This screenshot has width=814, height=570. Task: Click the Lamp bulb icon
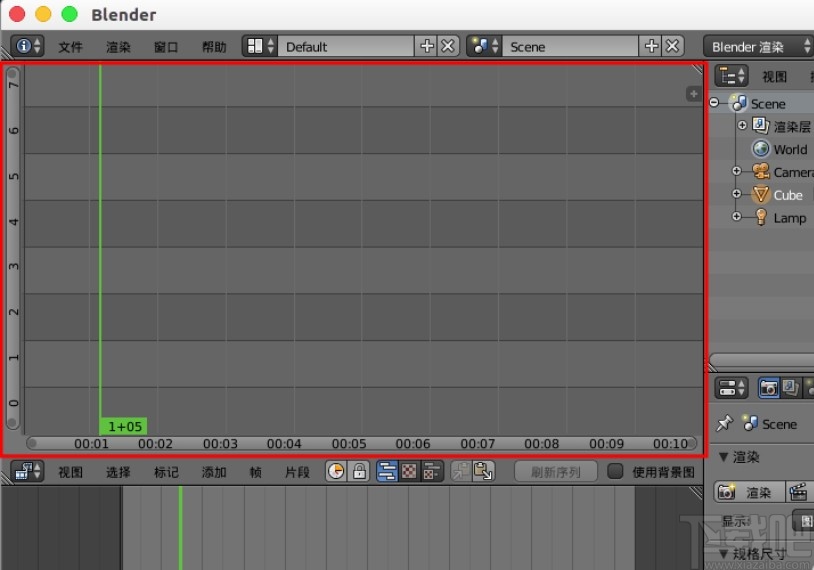[761, 217]
